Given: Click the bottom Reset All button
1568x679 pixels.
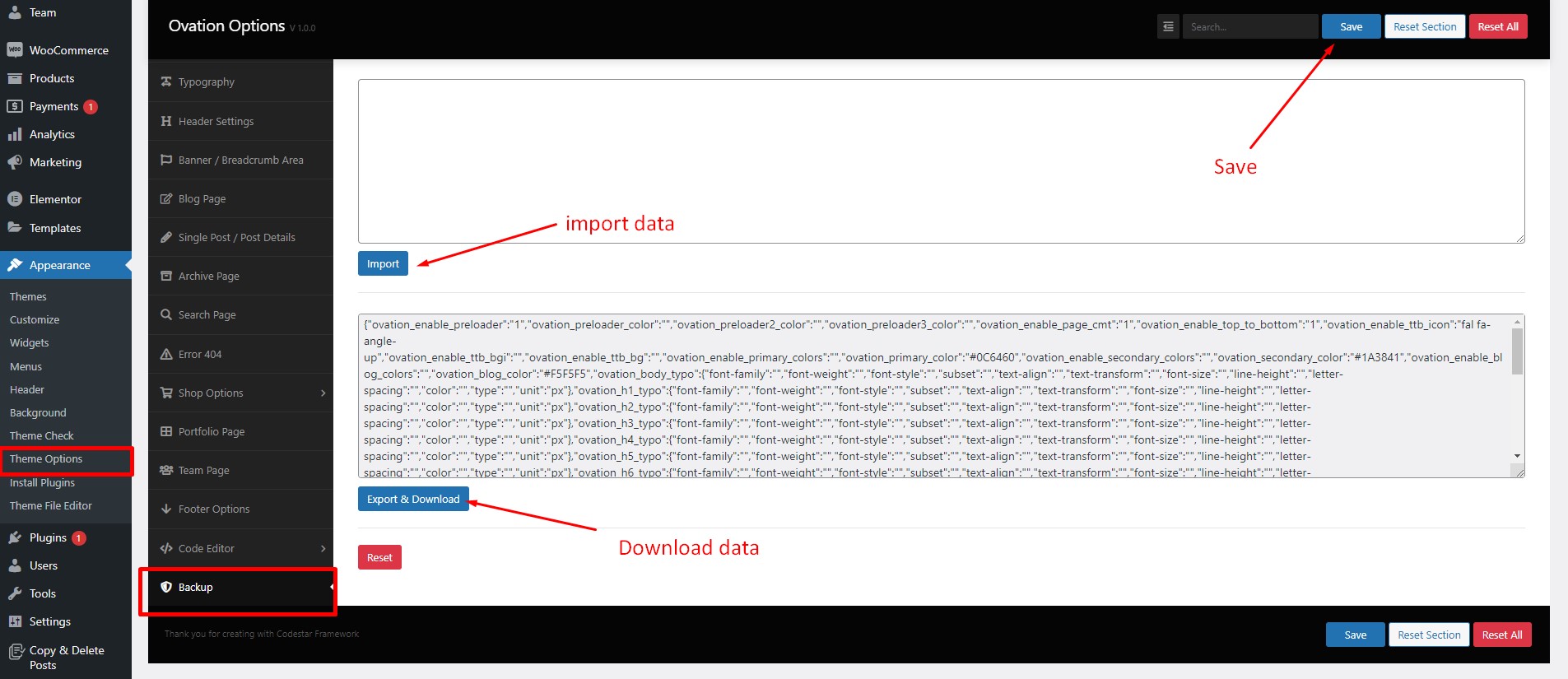Looking at the screenshot, I should pos(1502,635).
